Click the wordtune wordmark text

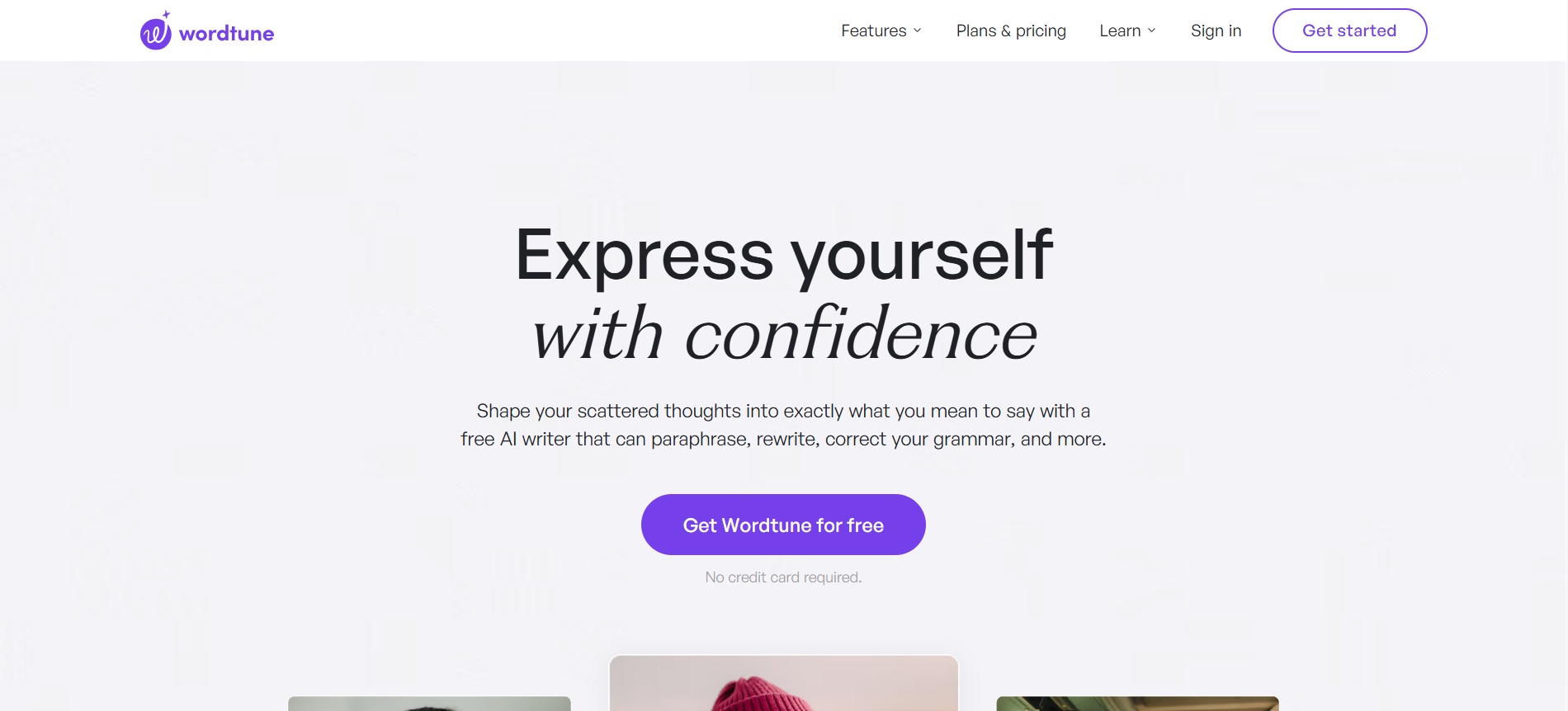click(226, 34)
